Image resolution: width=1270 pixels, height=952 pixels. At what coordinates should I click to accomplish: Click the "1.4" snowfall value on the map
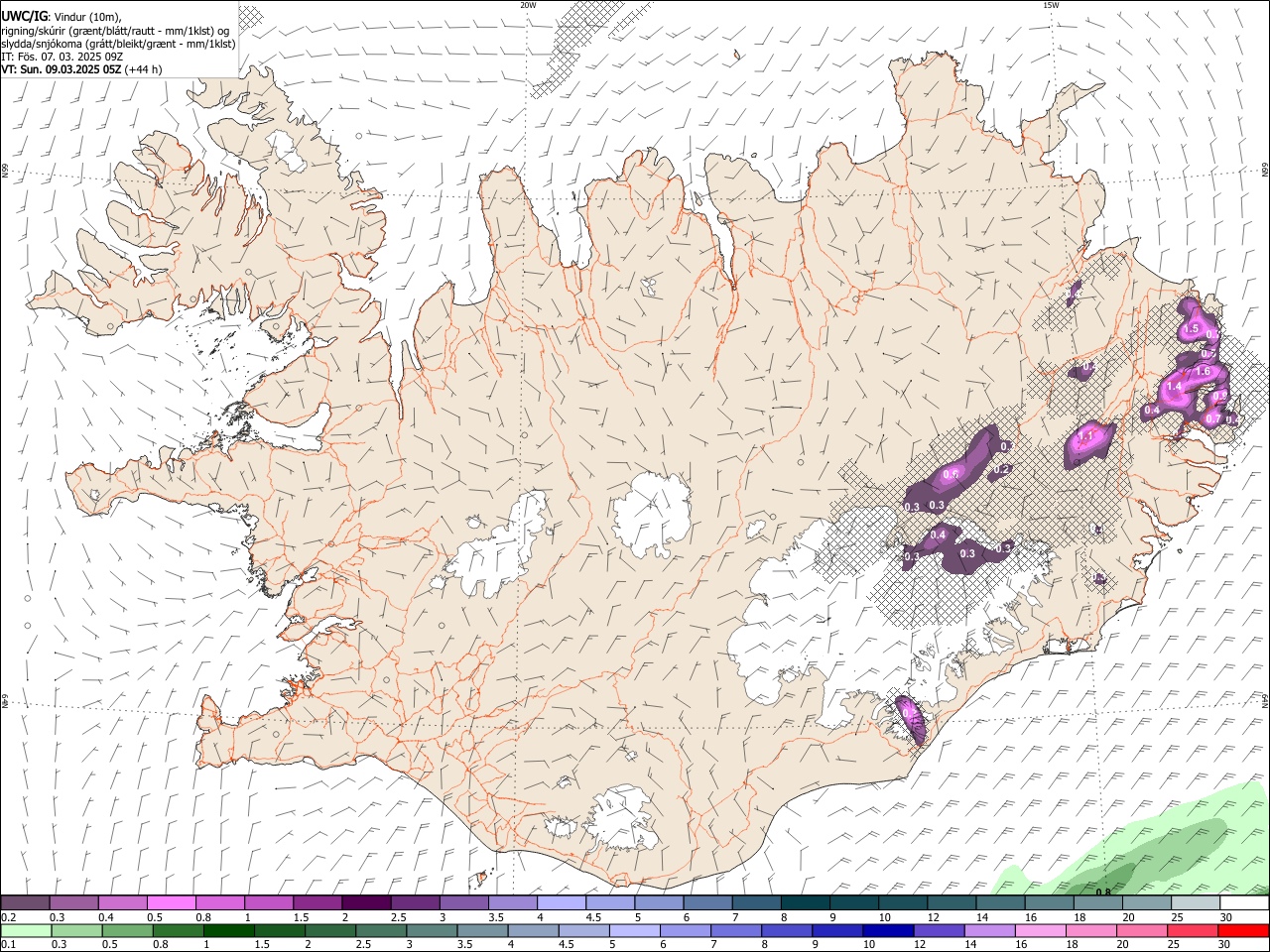pos(1174,386)
